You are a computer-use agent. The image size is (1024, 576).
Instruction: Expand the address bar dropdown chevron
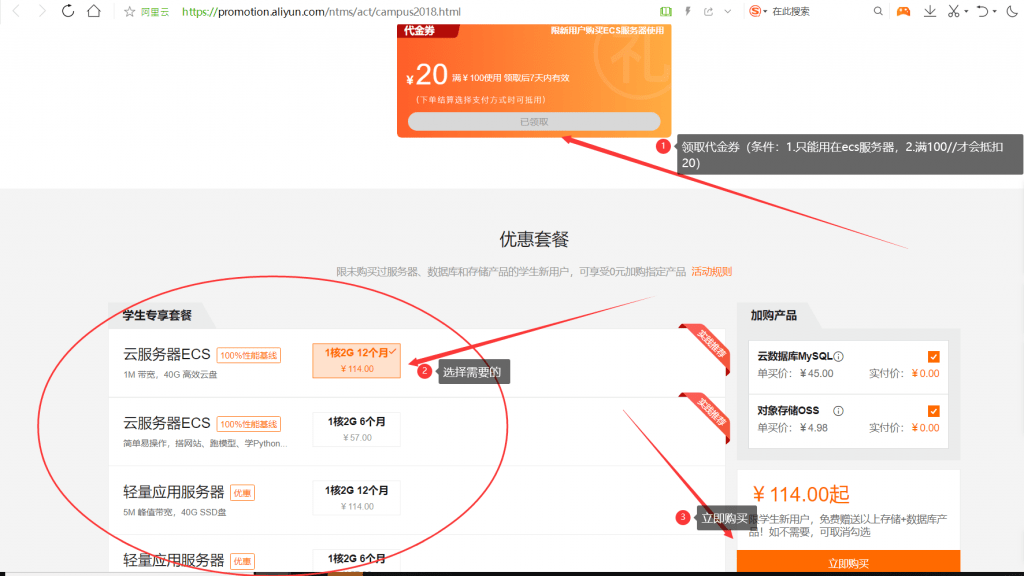[x=728, y=11]
